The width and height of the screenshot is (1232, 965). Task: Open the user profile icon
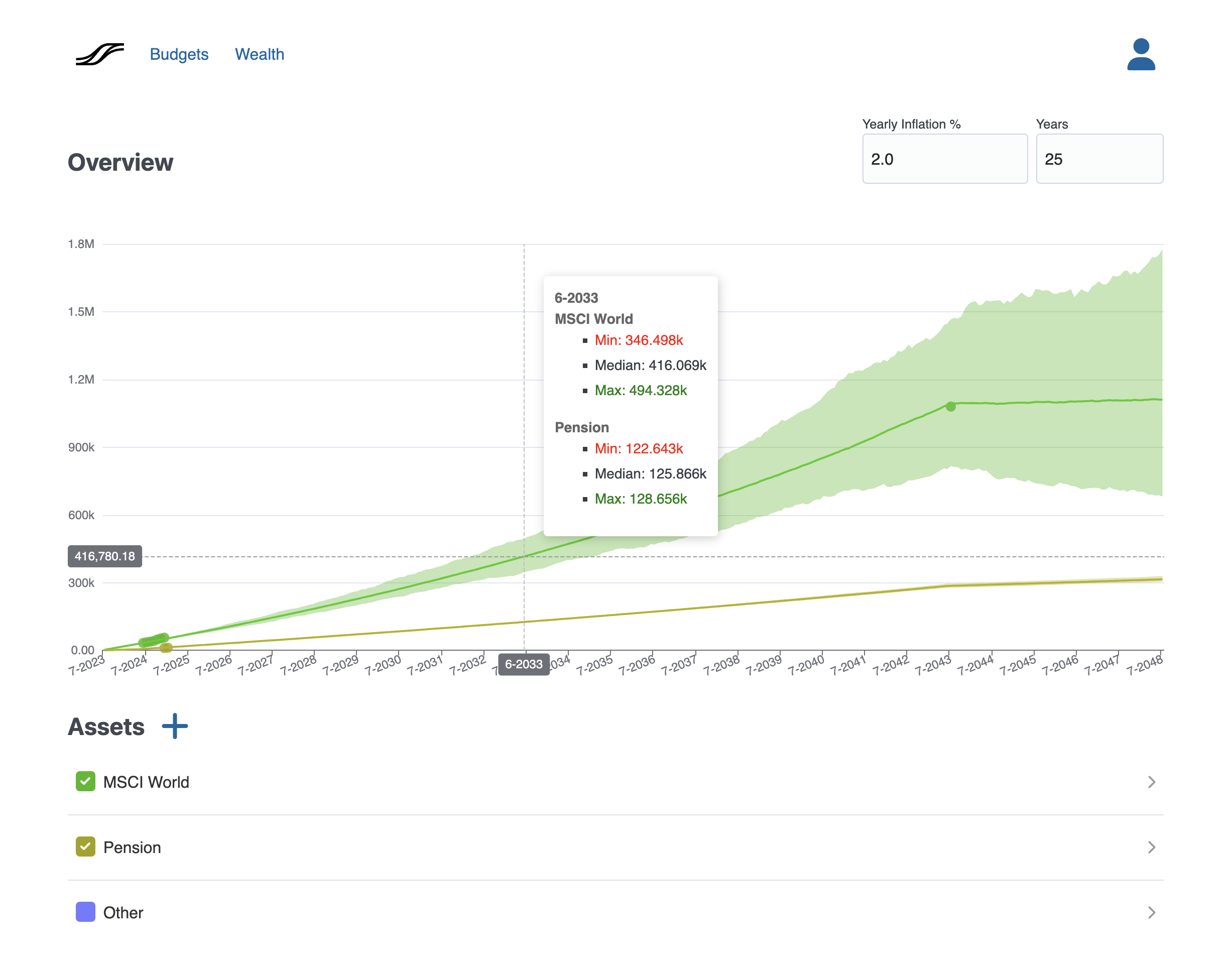(x=1141, y=54)
